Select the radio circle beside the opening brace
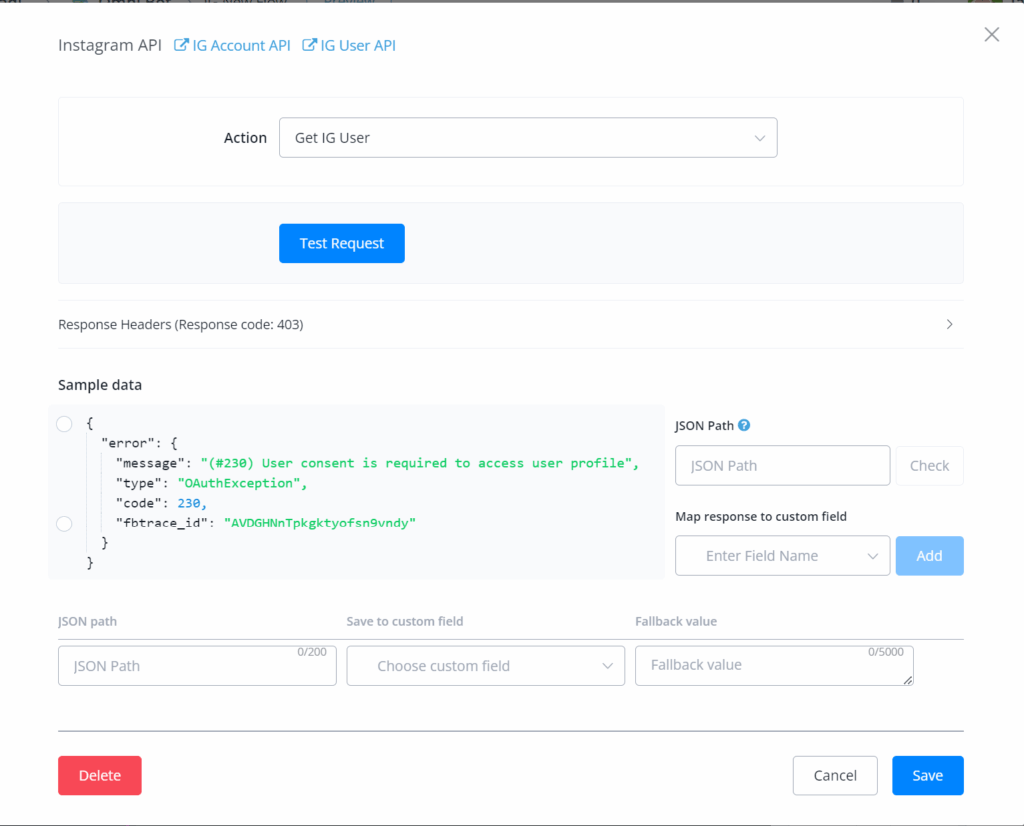1024x826 pixels. pyautogui.click(x=65, y=424)
